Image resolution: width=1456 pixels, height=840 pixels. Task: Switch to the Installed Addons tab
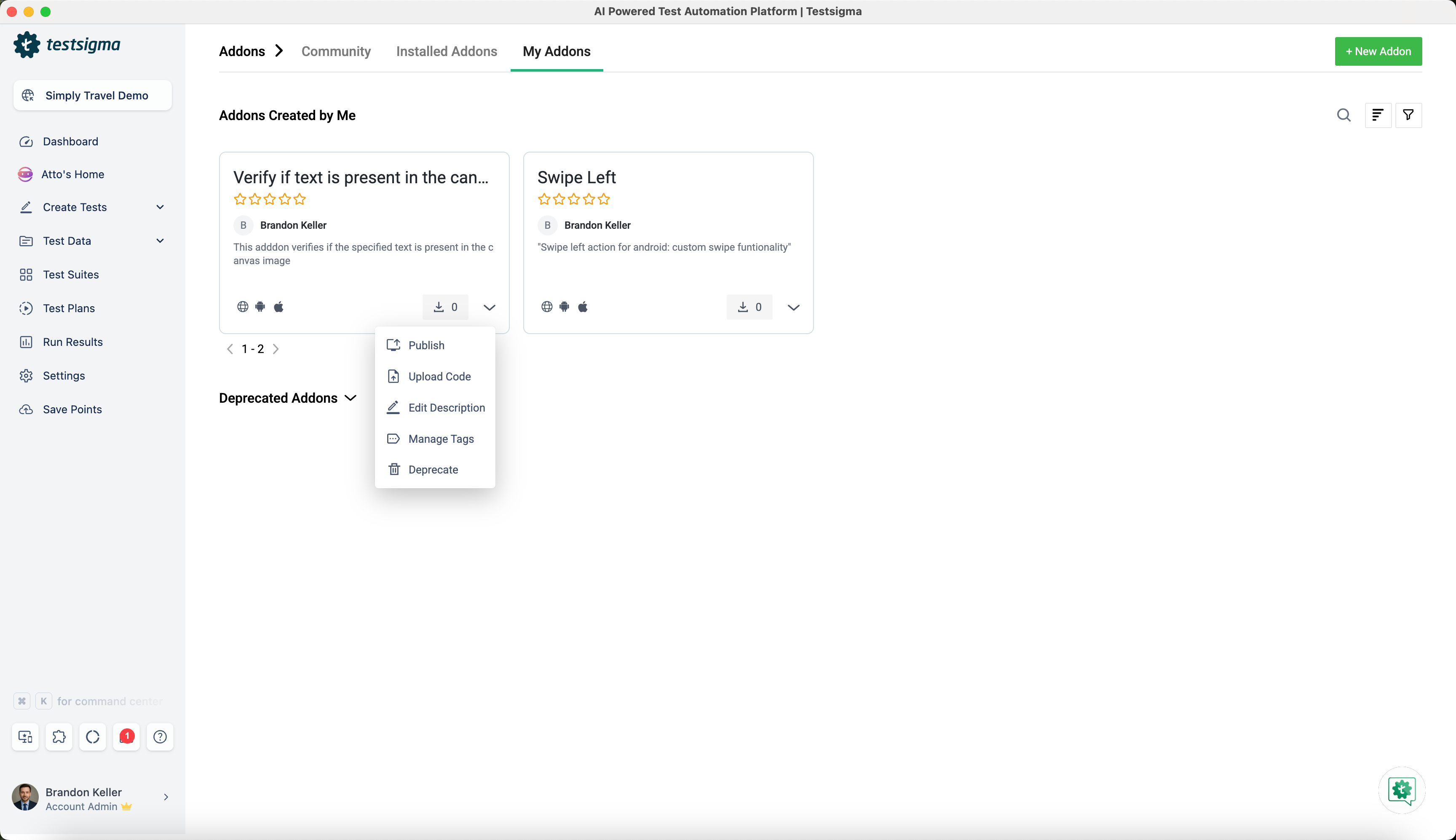[446, 51]
